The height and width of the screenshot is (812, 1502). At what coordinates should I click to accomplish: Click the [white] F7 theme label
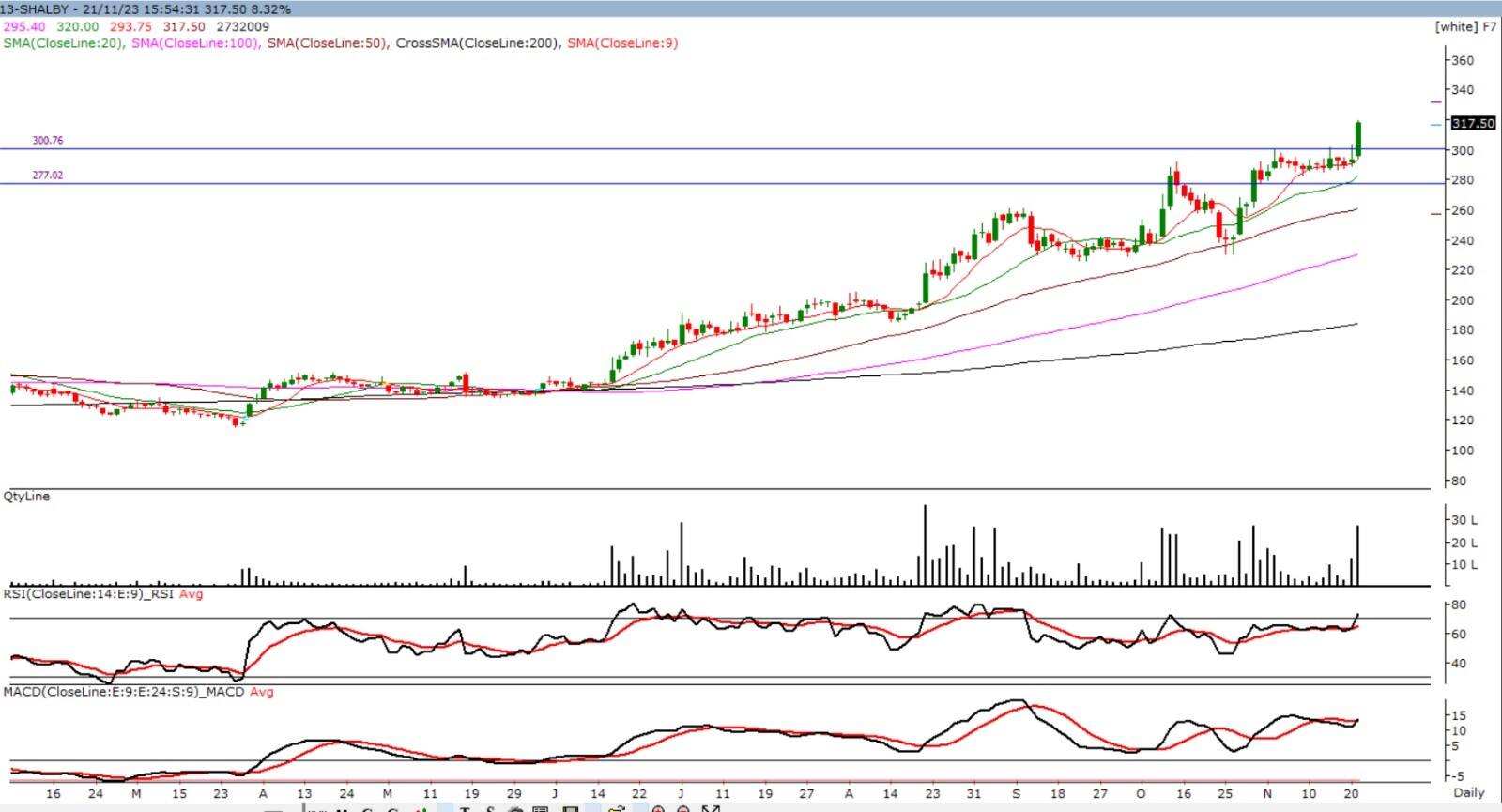(x=1465, y=26)
